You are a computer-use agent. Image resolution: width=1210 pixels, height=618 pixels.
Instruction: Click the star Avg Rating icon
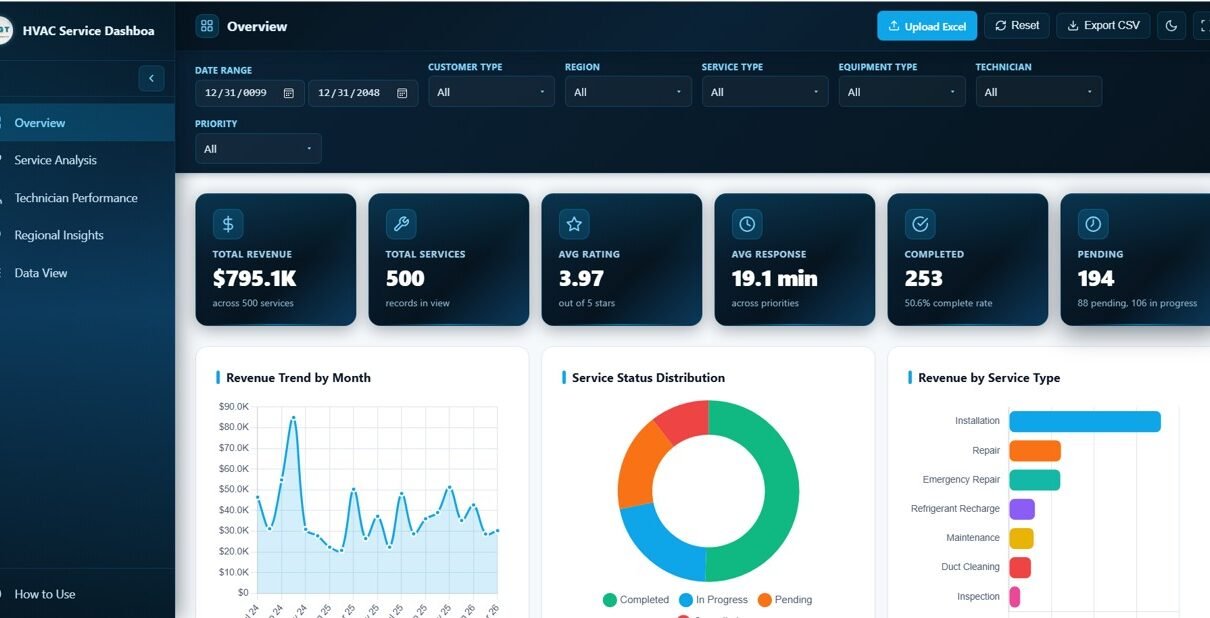(574, 224)
